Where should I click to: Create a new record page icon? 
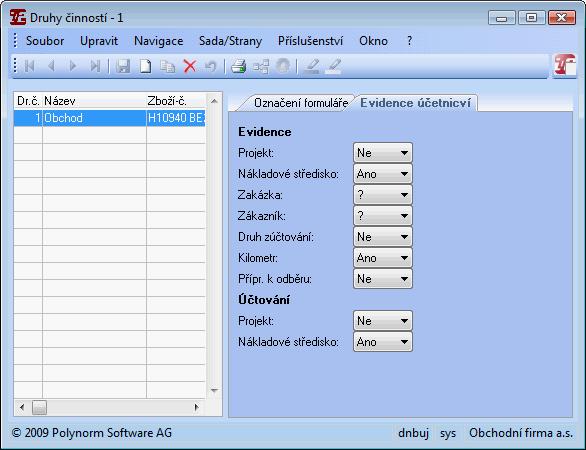click(145, 67)
